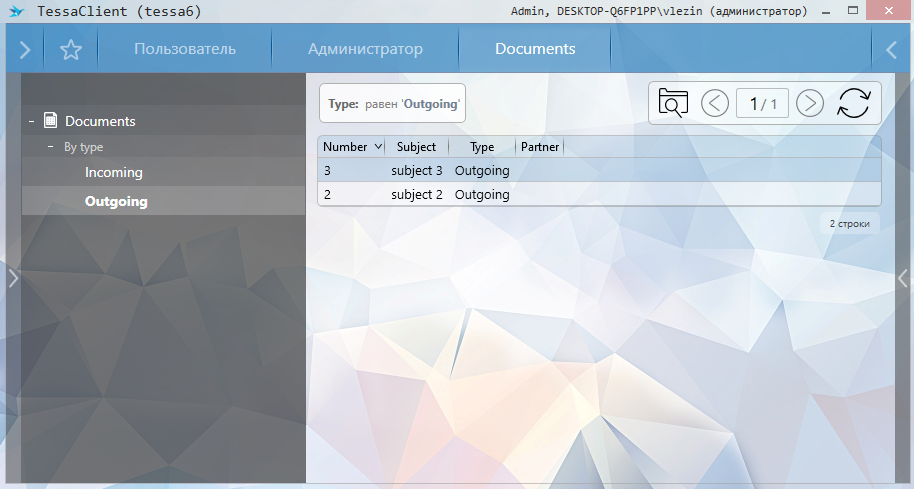The width and height of the screenshot is (914, 489).
Task: Go to next page arrow
Action: (x=809, y=103)
